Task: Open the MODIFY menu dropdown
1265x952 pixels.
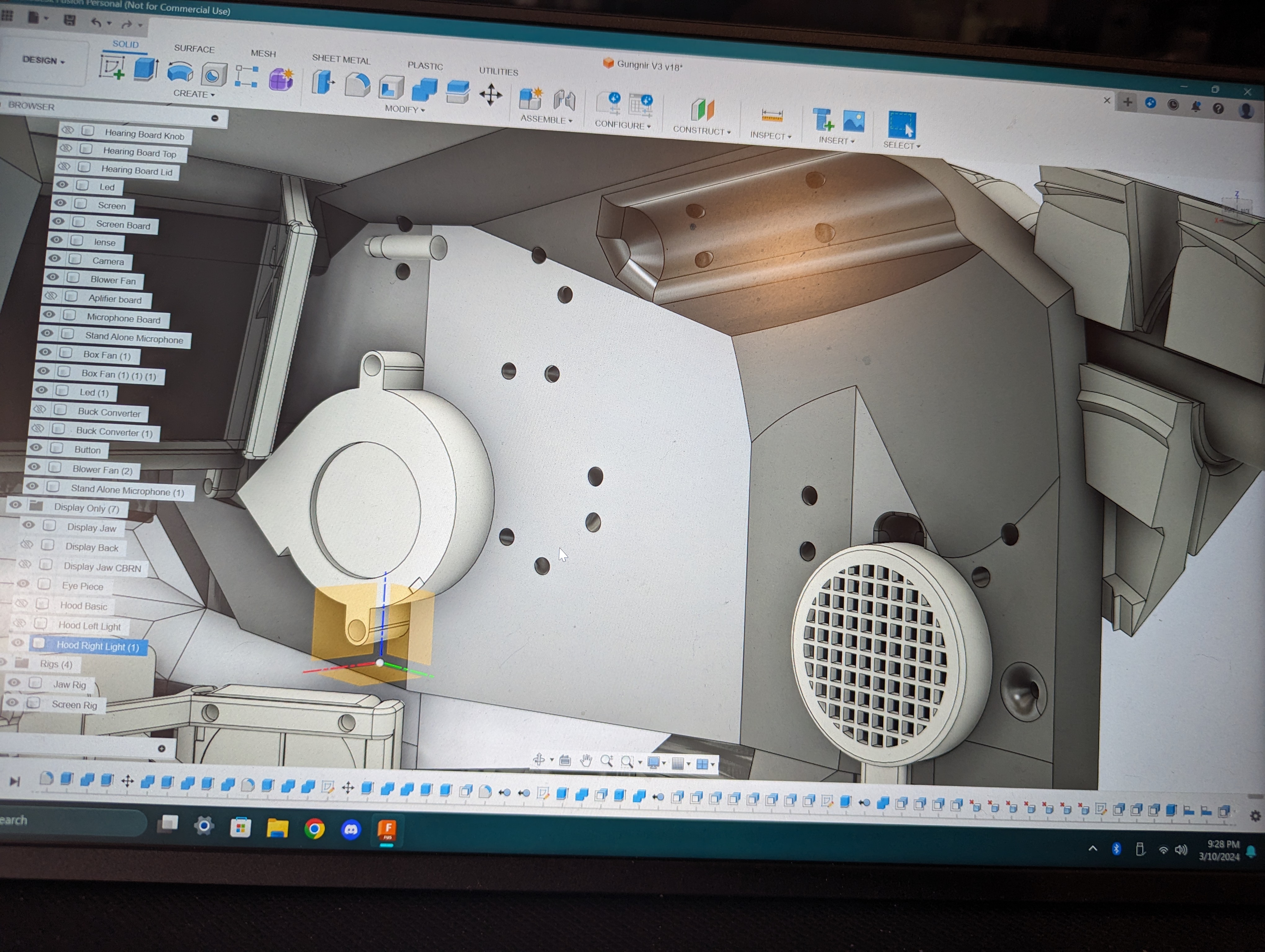Action: (405, 109)
